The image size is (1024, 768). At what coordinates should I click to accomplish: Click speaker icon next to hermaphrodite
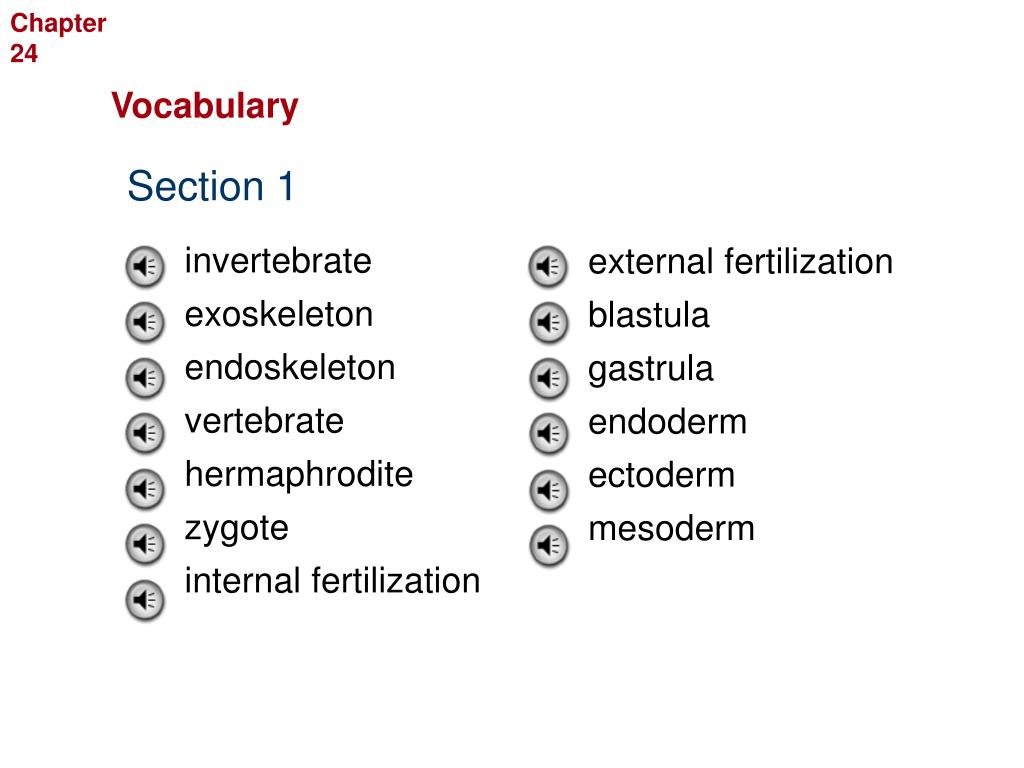point(144,489)
